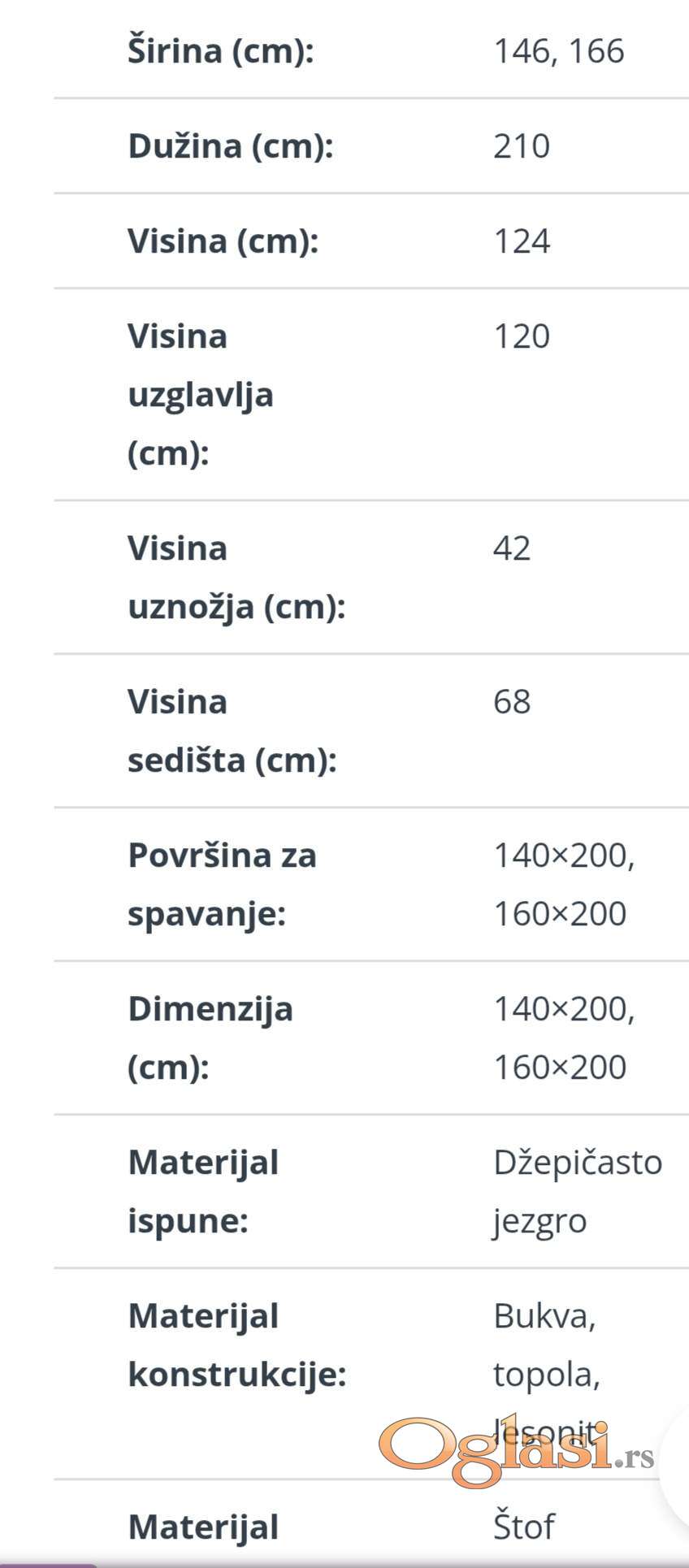
Task: Click the "Visina (cm):" row label
Action: tap(223, 241)
